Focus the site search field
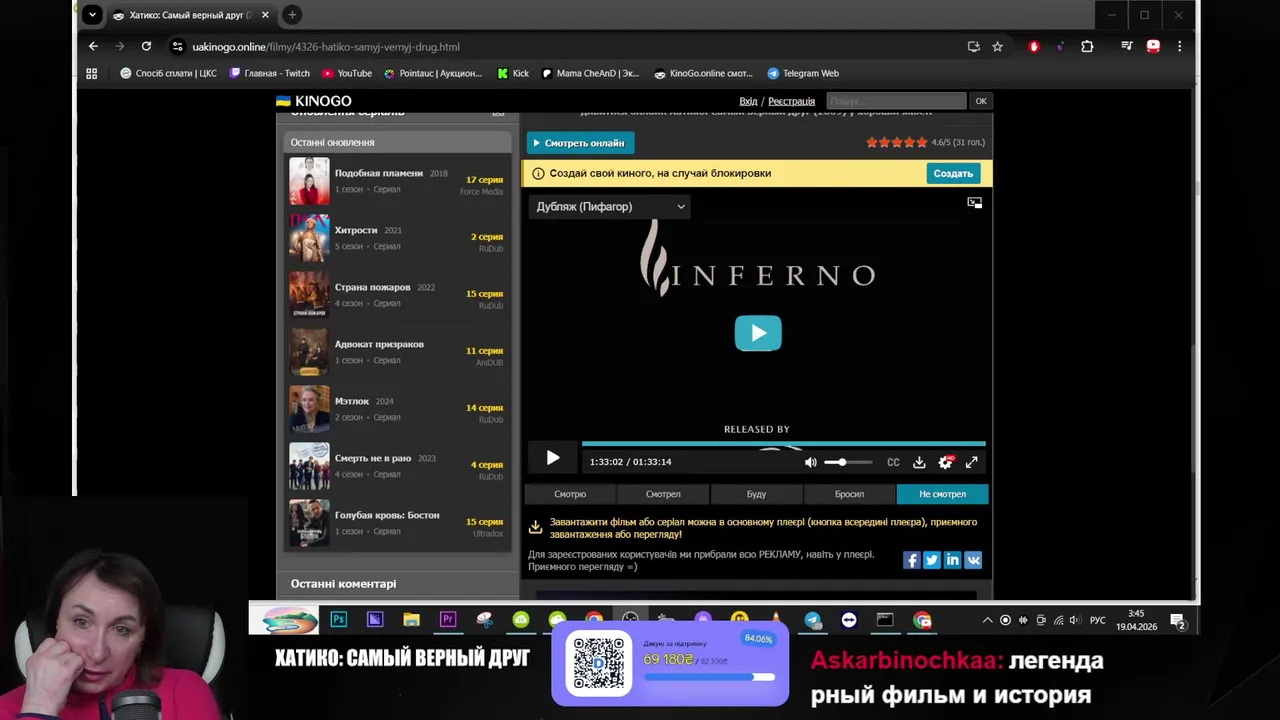The width and height of the screenshot is (1280, 720). click(x=896, y=101)
